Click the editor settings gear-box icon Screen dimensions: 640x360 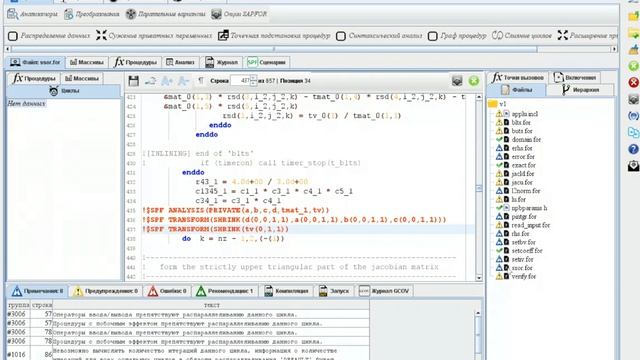tap(457, 81)
